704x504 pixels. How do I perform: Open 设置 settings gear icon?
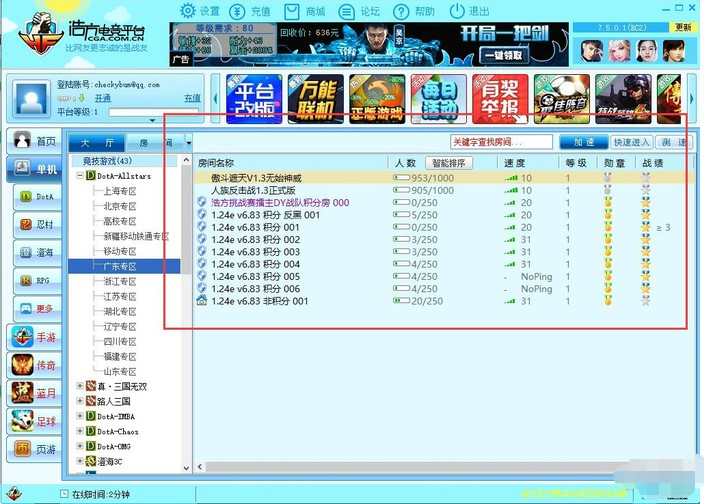(188, 11)
